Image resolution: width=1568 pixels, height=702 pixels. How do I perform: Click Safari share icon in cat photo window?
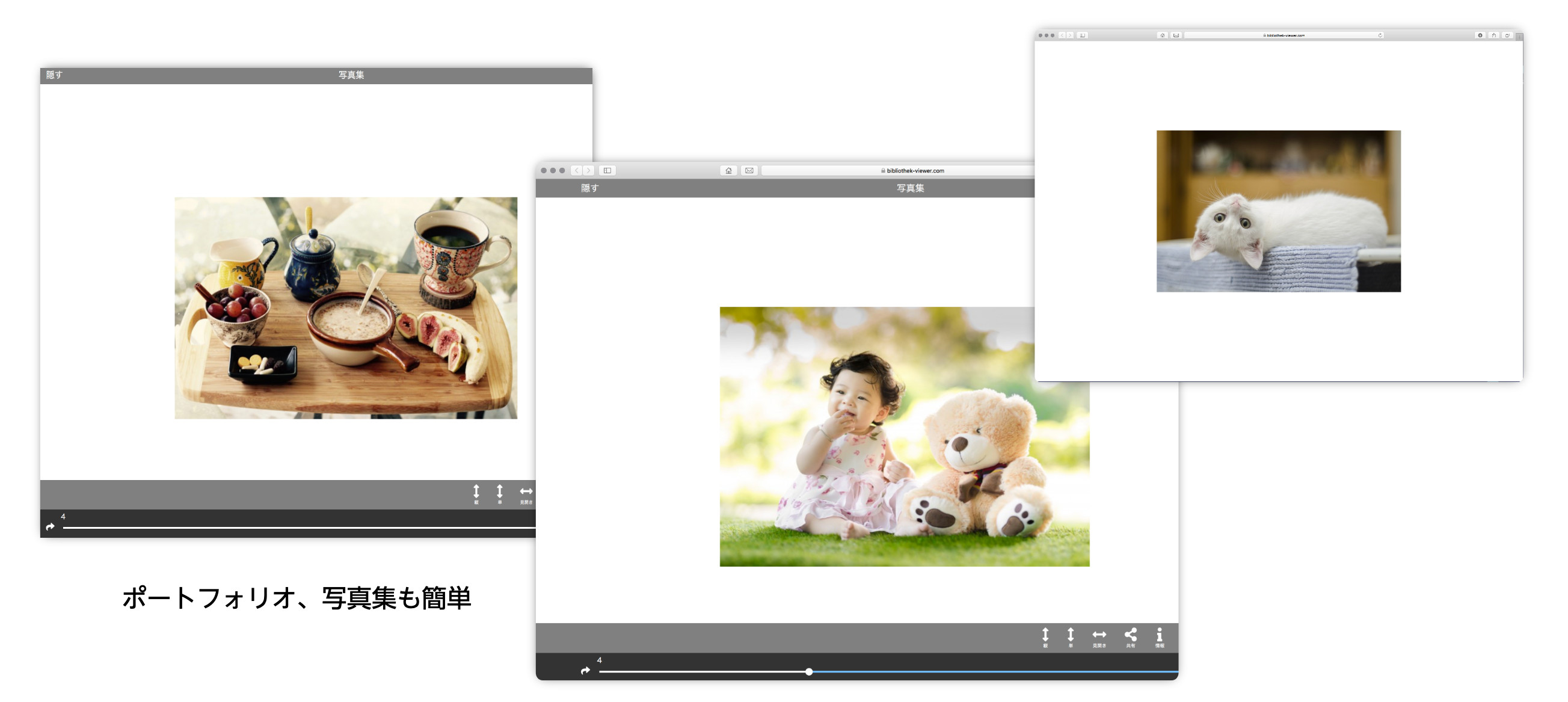1494,35
